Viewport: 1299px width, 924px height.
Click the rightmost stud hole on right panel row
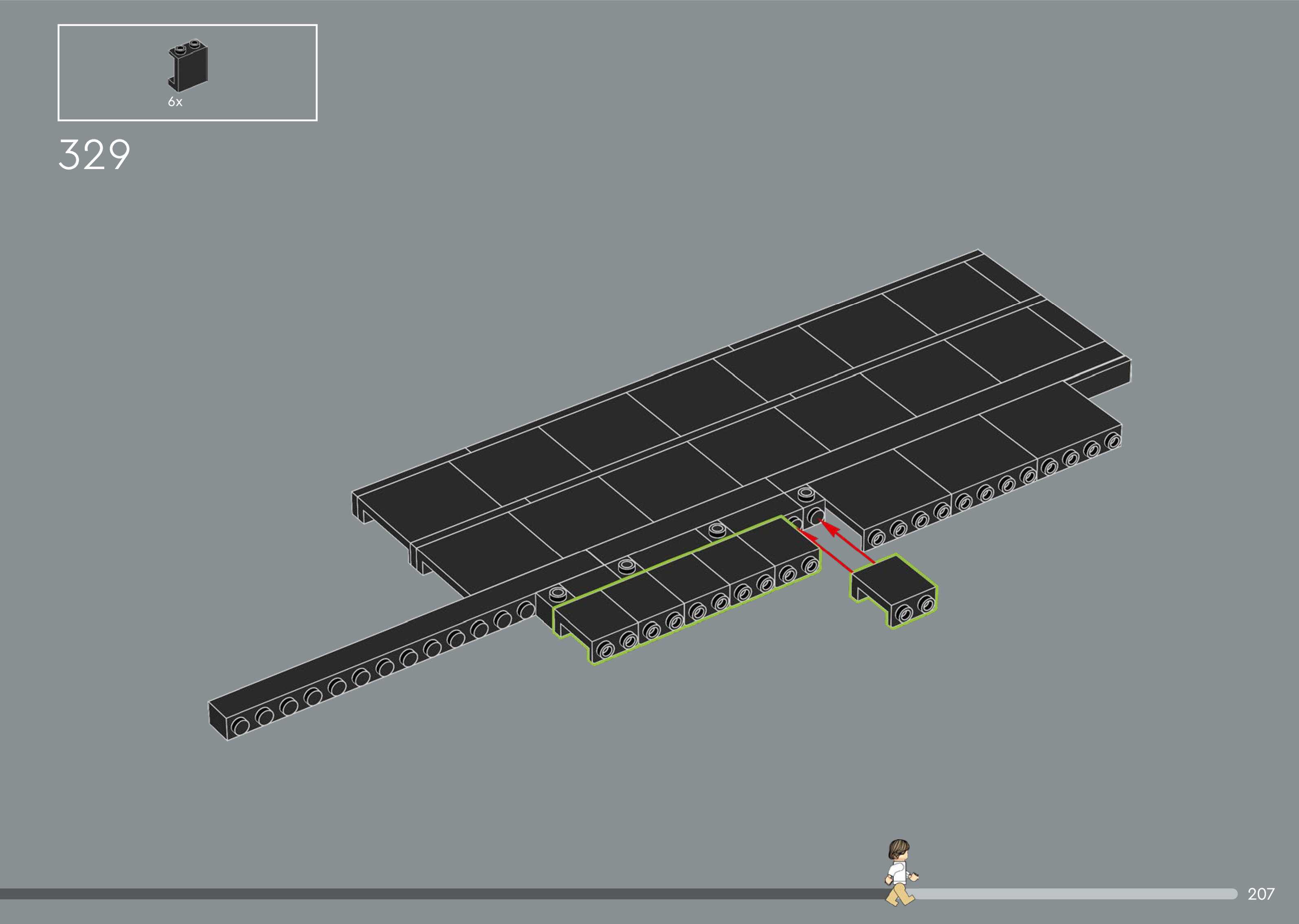(x=1113, y=442)
